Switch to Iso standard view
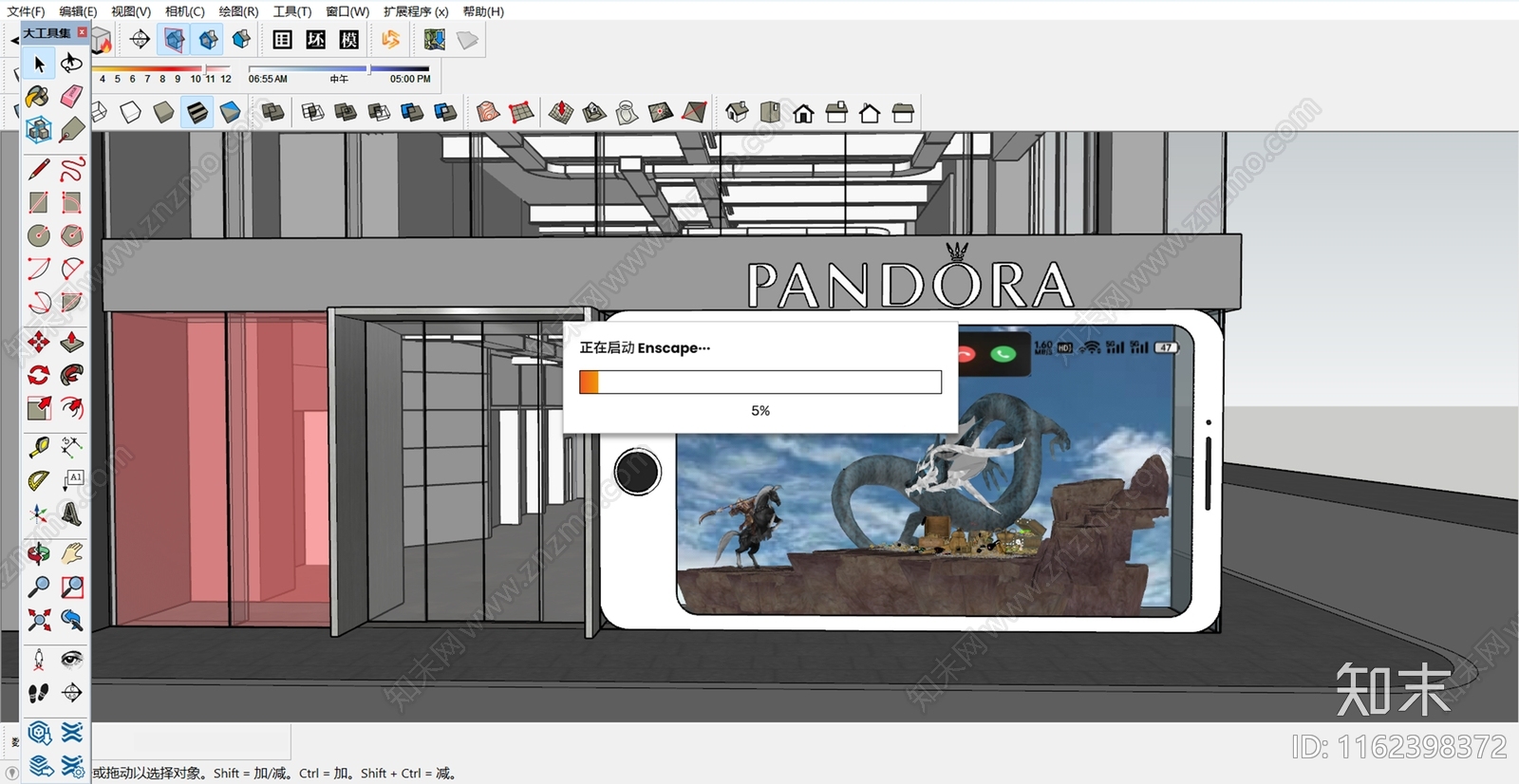This screenshot has width=1519, height=784. pyautogui.click(x=737, y=113)
